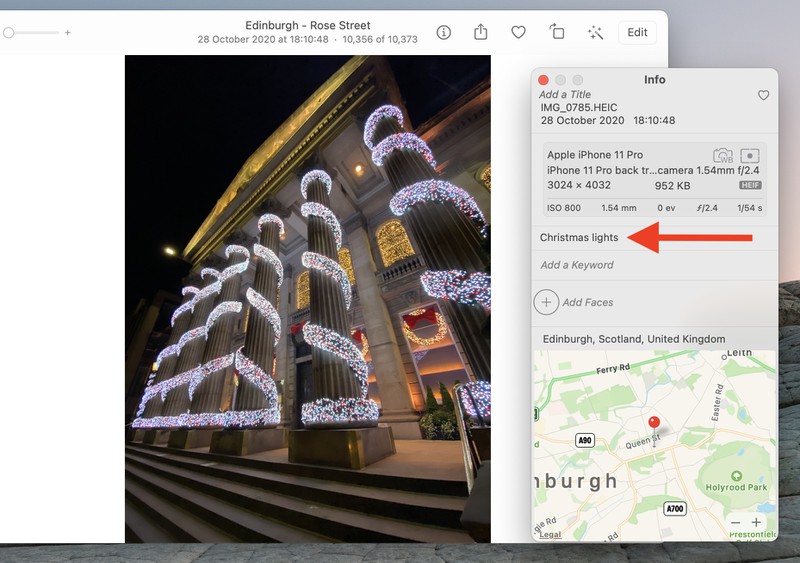Click the Add a Title field
The height and width of the screenshot is (563, 800).
click(565, 95)
